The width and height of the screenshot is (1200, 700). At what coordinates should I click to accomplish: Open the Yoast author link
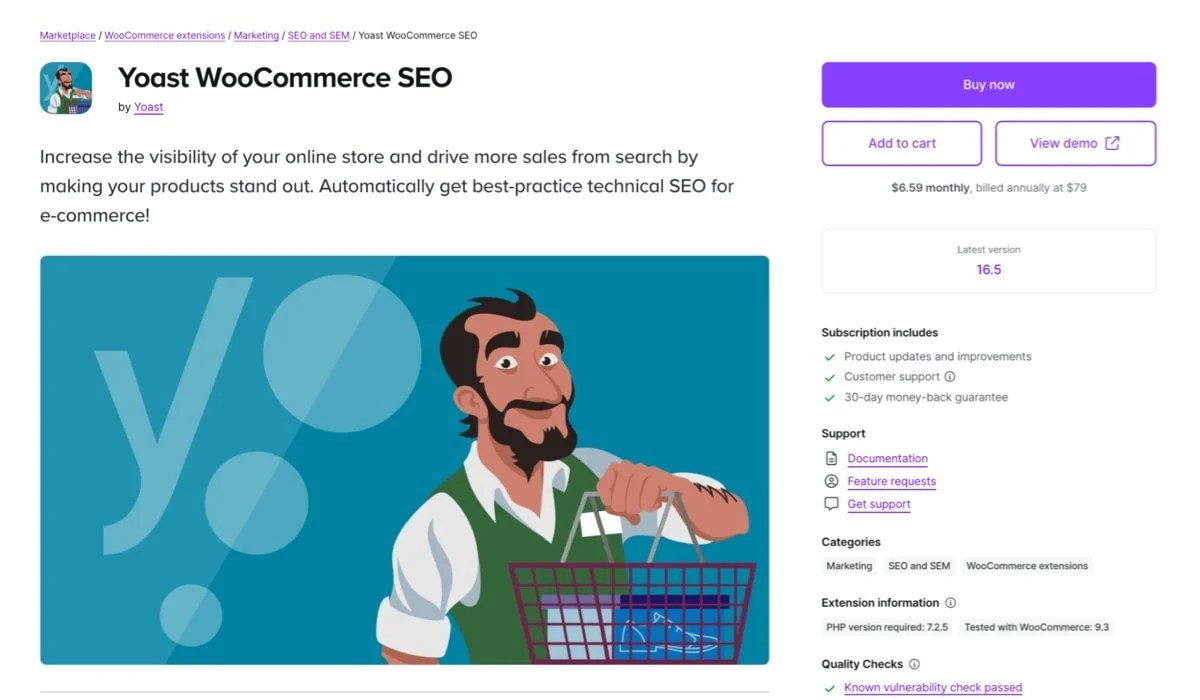click(148, 107)
